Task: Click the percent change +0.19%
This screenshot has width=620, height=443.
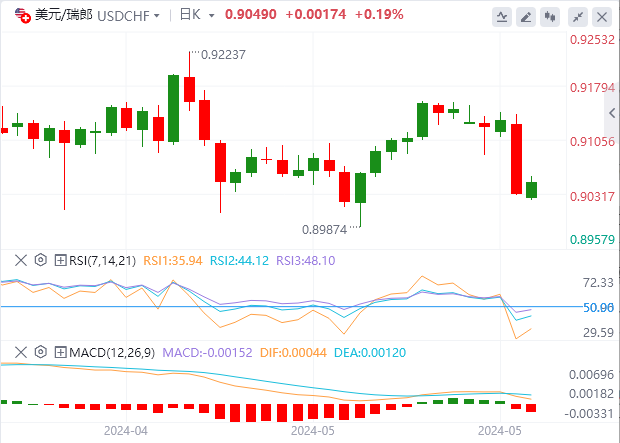Action: tap(379, 15)
